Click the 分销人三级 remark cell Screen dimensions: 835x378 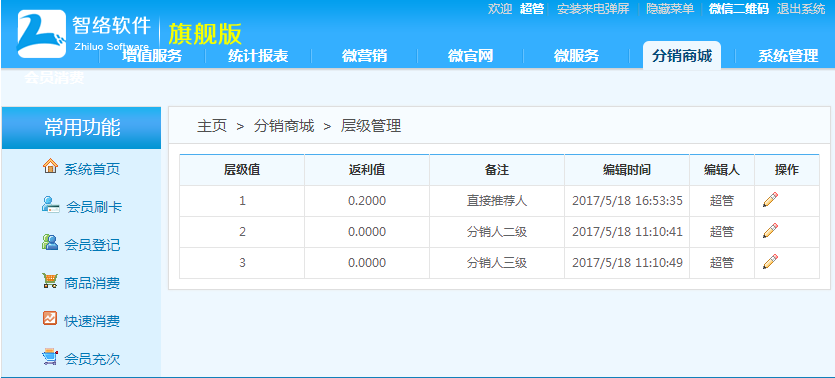tap(497, 263)
